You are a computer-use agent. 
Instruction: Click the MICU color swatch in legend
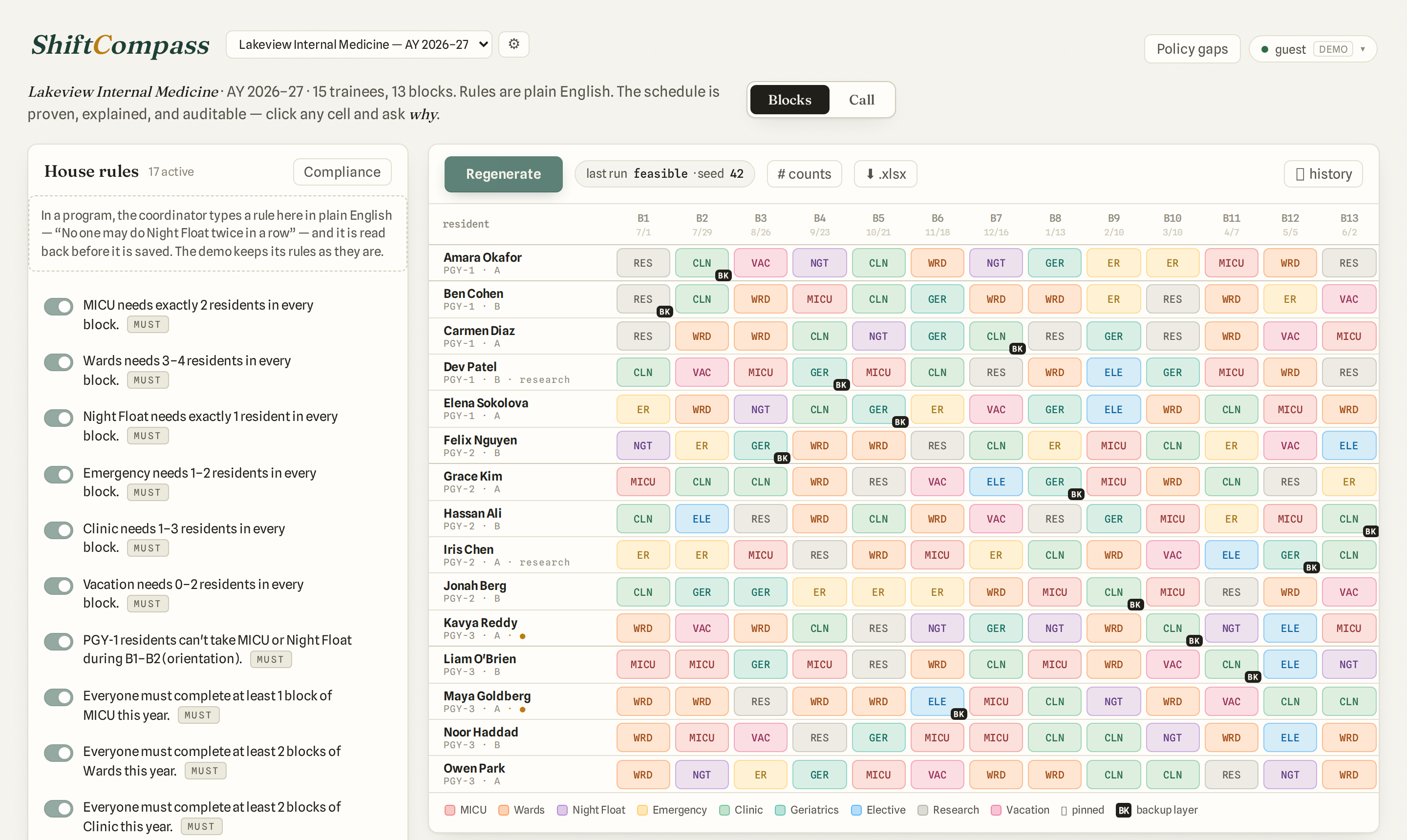coord(450,810)
